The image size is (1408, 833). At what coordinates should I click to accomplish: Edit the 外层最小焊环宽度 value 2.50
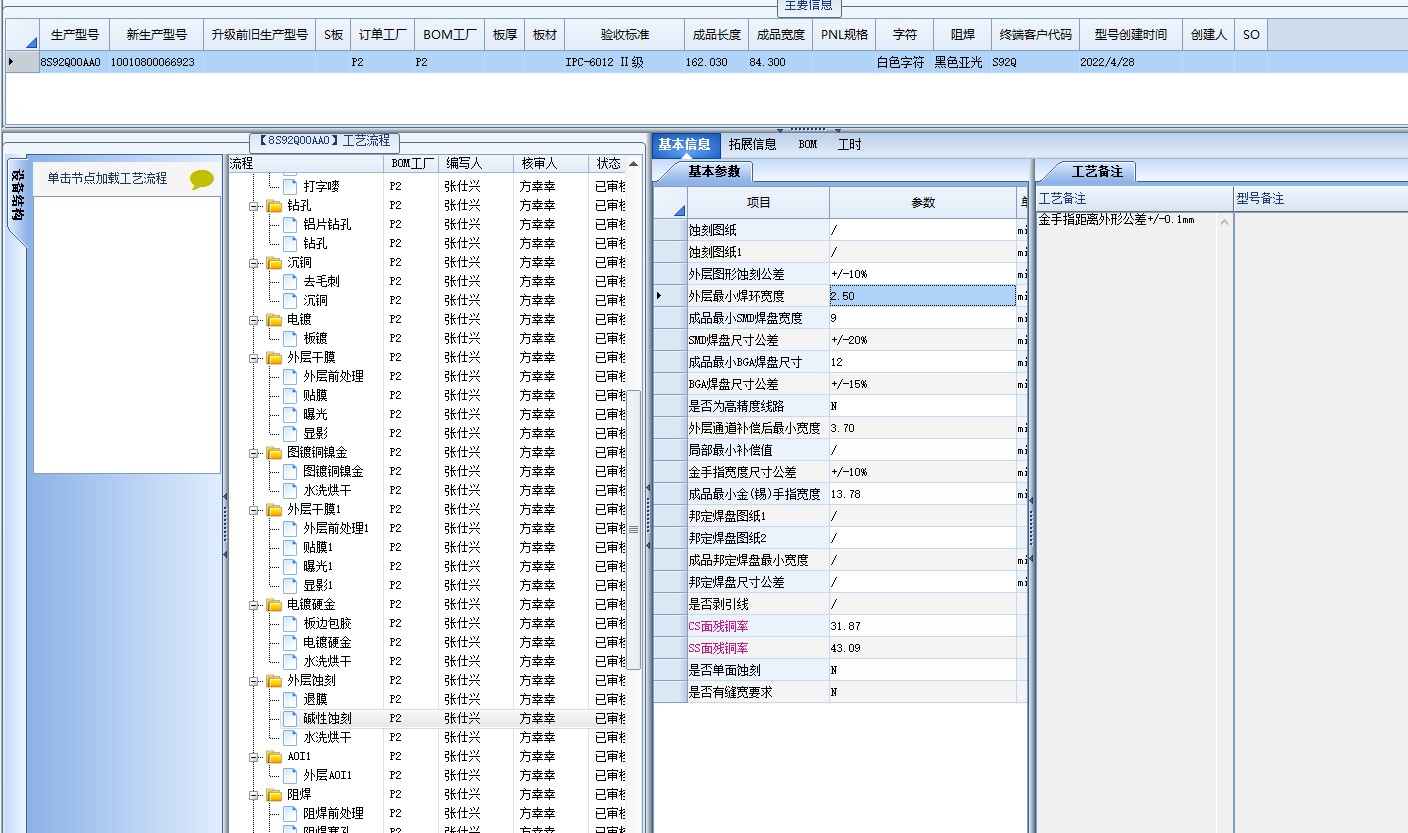[922, 296]
